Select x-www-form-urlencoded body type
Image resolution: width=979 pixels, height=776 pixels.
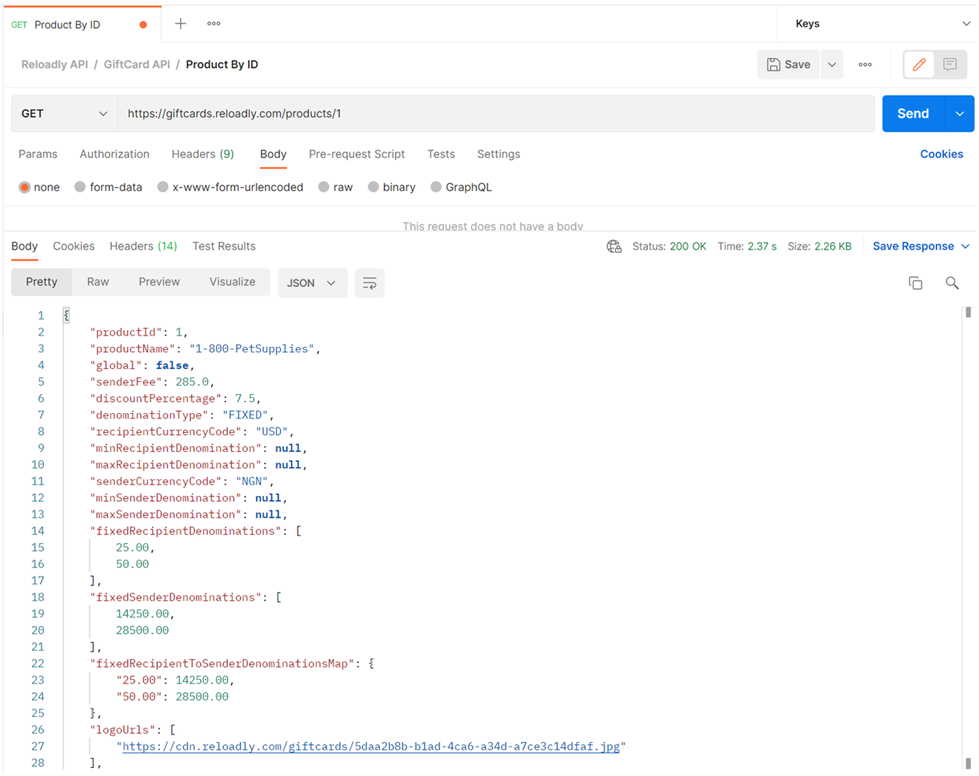pos(230,187)
